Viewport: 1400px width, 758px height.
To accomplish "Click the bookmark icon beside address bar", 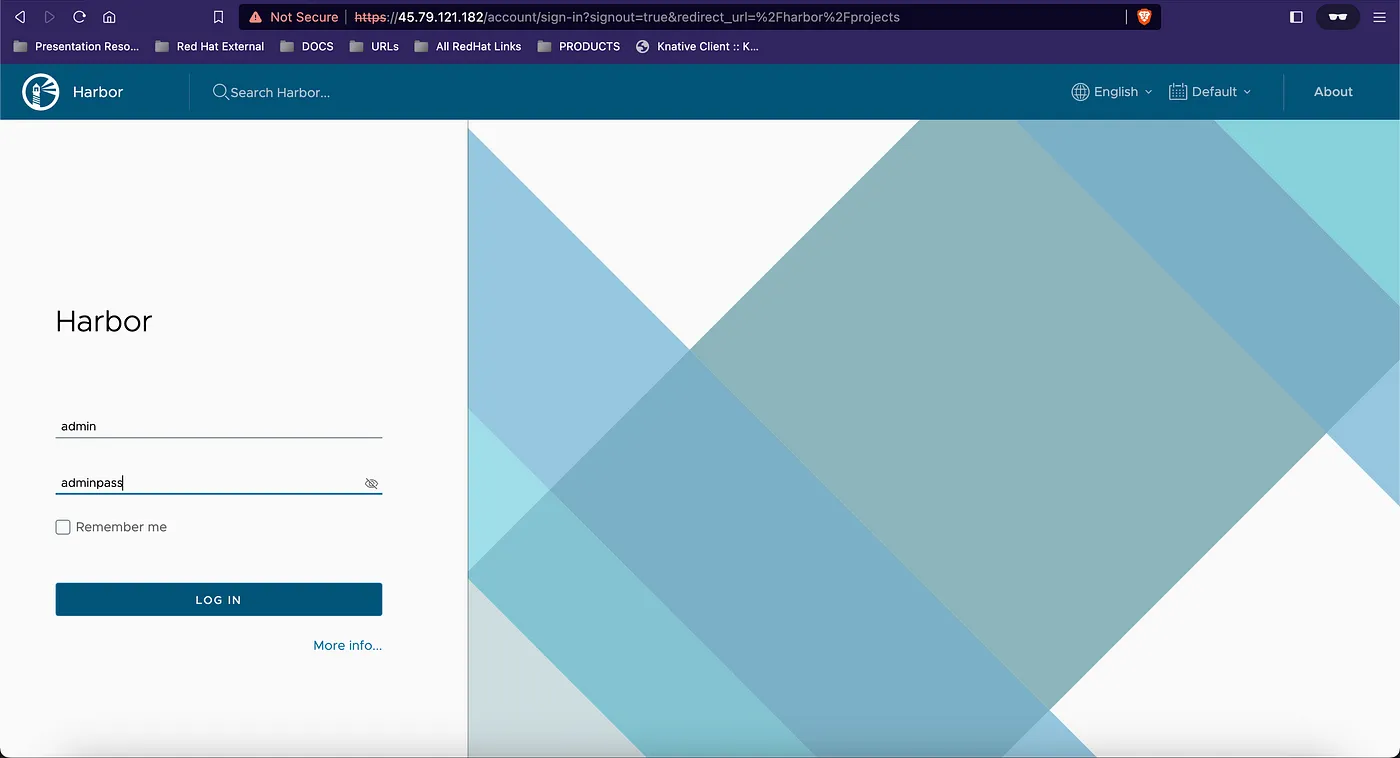I will click(219, 17).
